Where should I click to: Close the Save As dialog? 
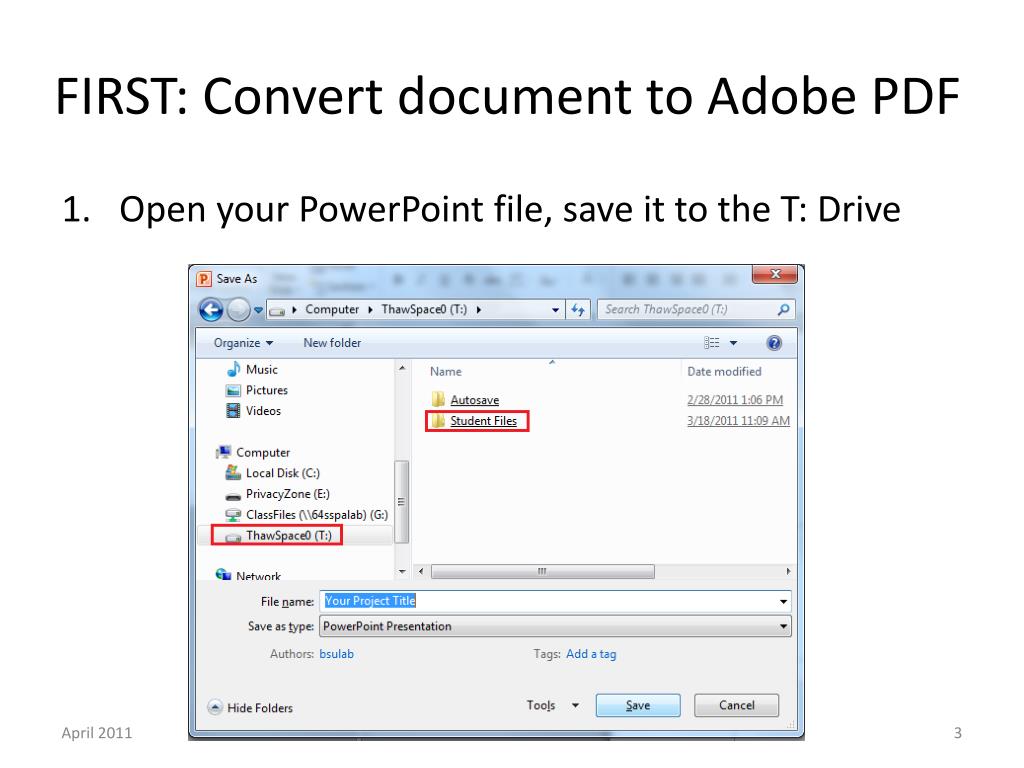point(775,274)
